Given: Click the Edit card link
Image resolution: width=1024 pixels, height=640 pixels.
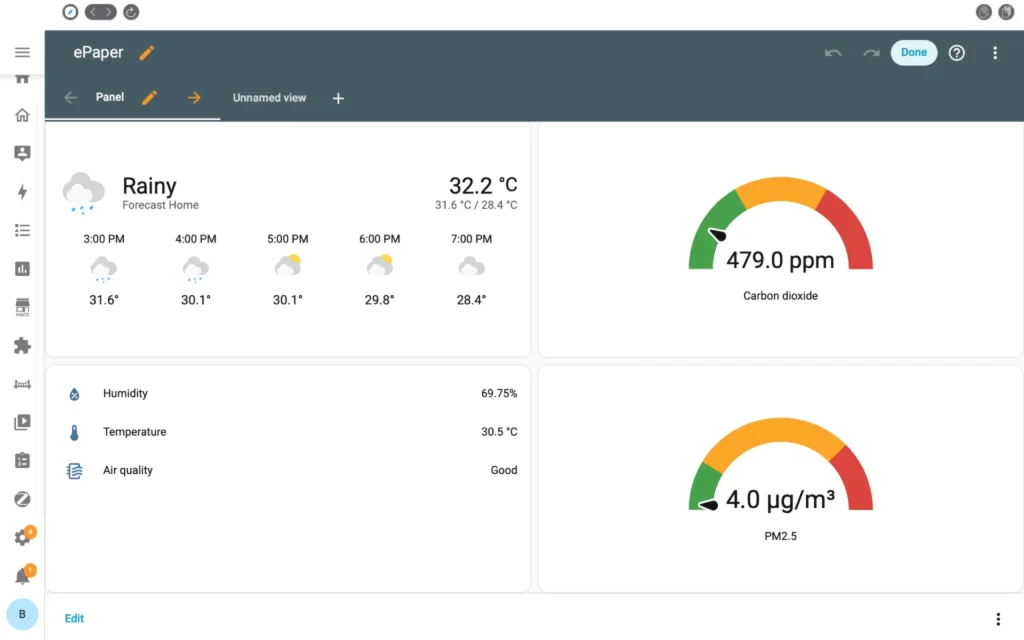Looking at the screenshot, I should [x=74, y=618].
